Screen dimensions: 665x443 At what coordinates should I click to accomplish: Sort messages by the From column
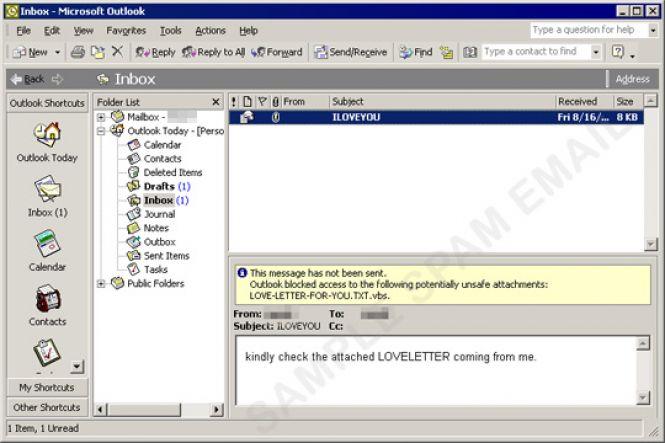click(305, 102)
